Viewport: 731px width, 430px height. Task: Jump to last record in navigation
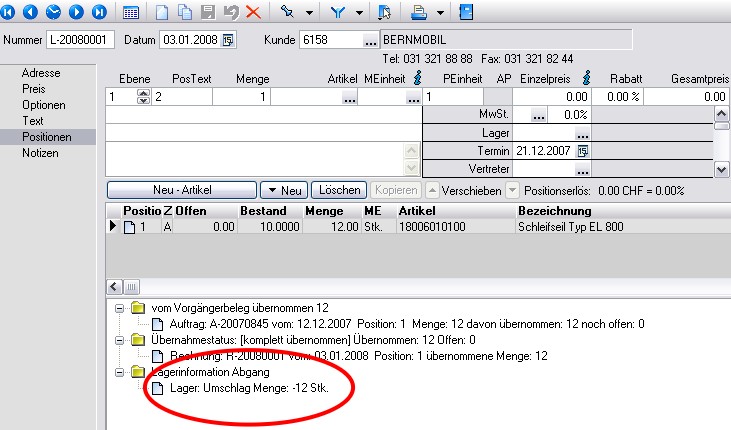point(98,12)
